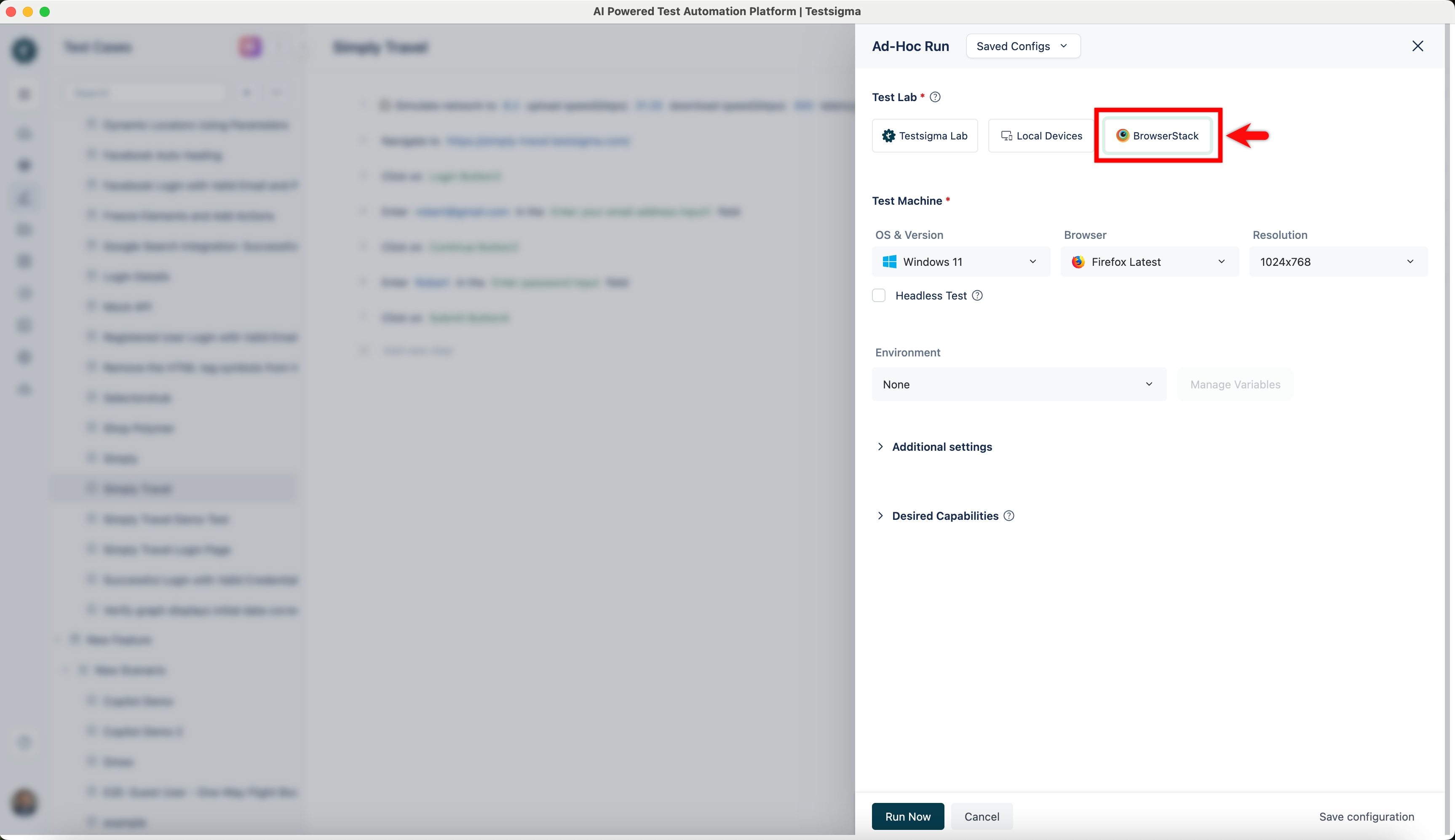This screenshot has height=840, width=1455.
Task: Click the Save configuration link
Action: pos(1367,816)
